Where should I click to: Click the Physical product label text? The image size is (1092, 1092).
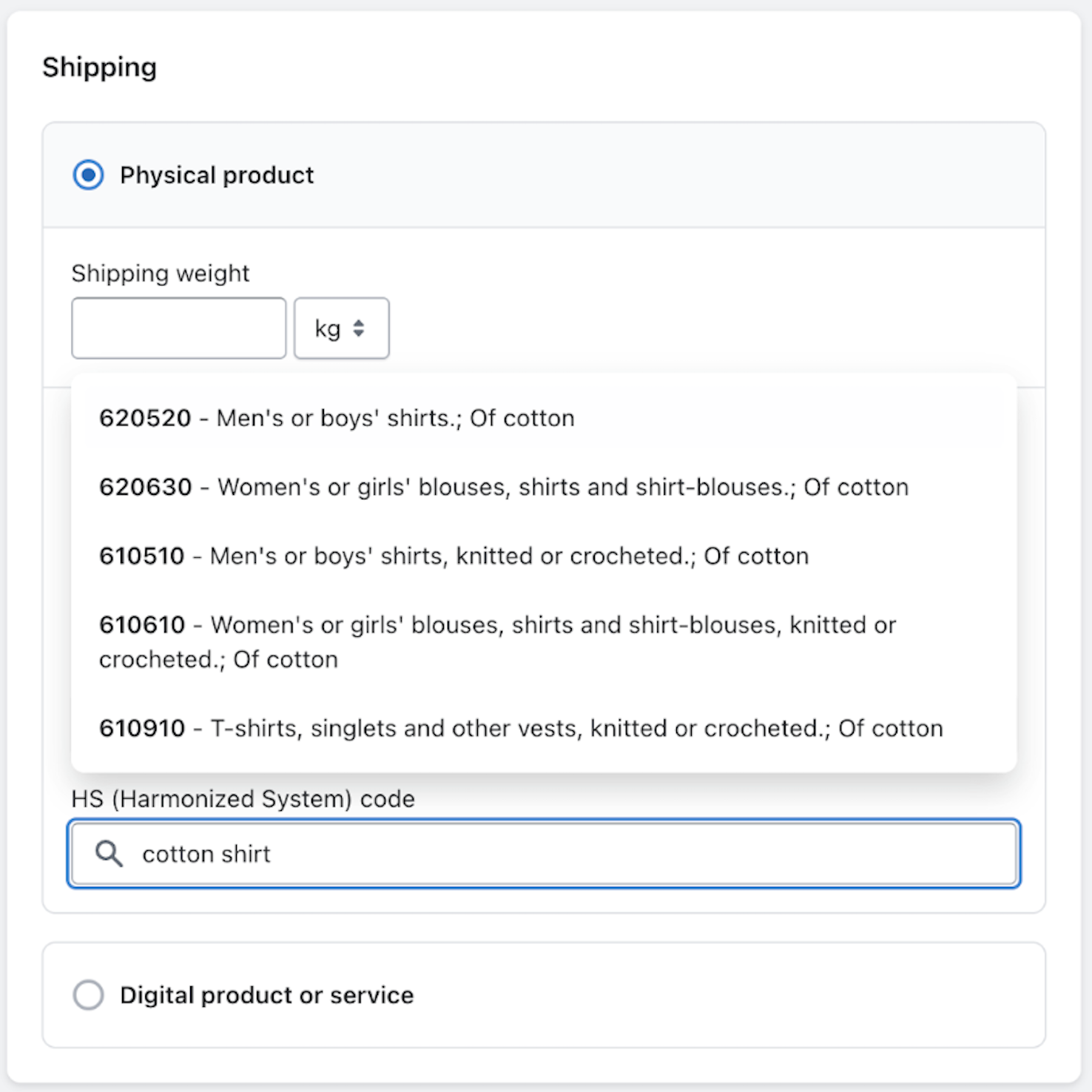(x=217, y=175)
